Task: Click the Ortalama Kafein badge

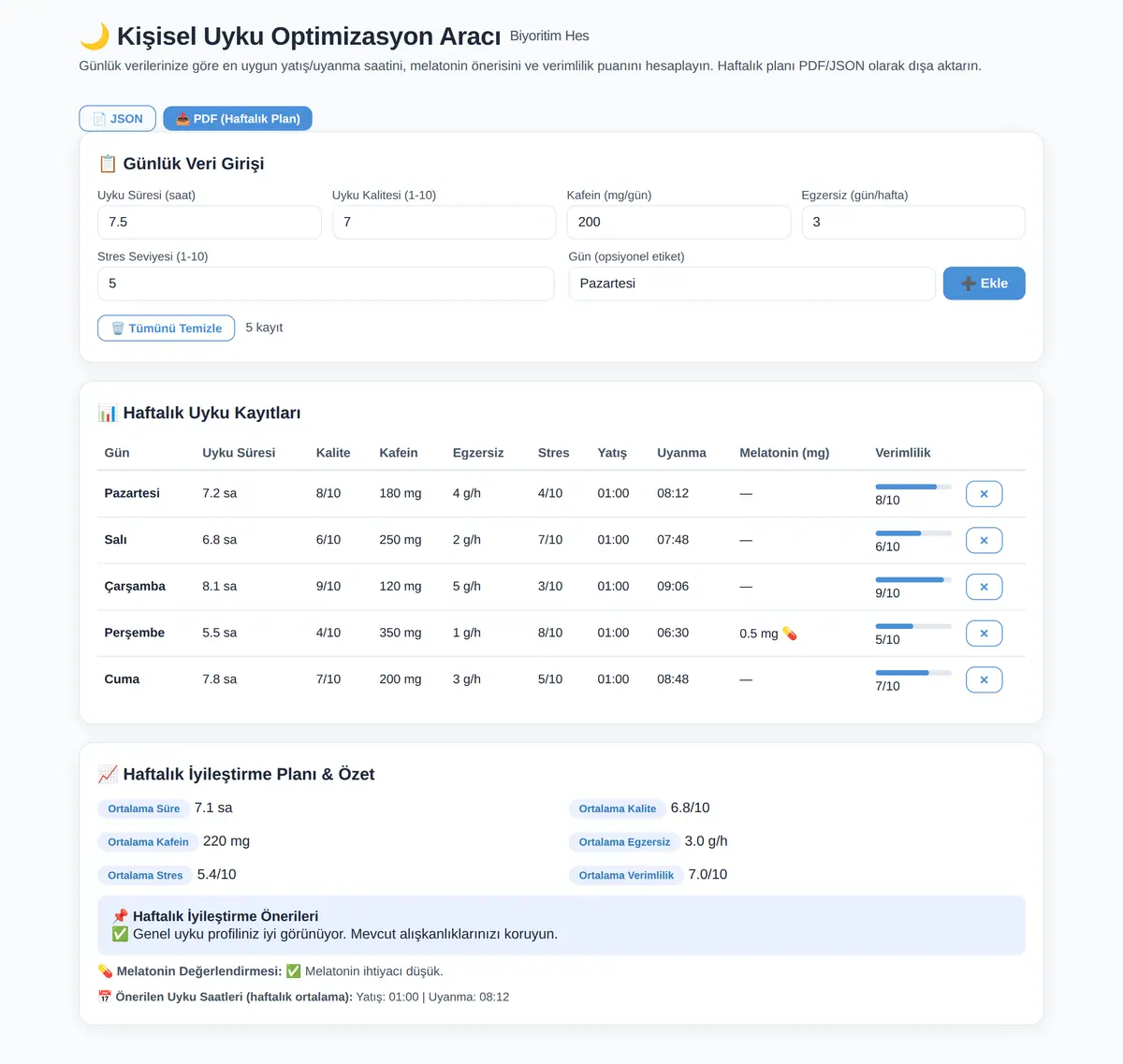Action: tap(148, 842)
